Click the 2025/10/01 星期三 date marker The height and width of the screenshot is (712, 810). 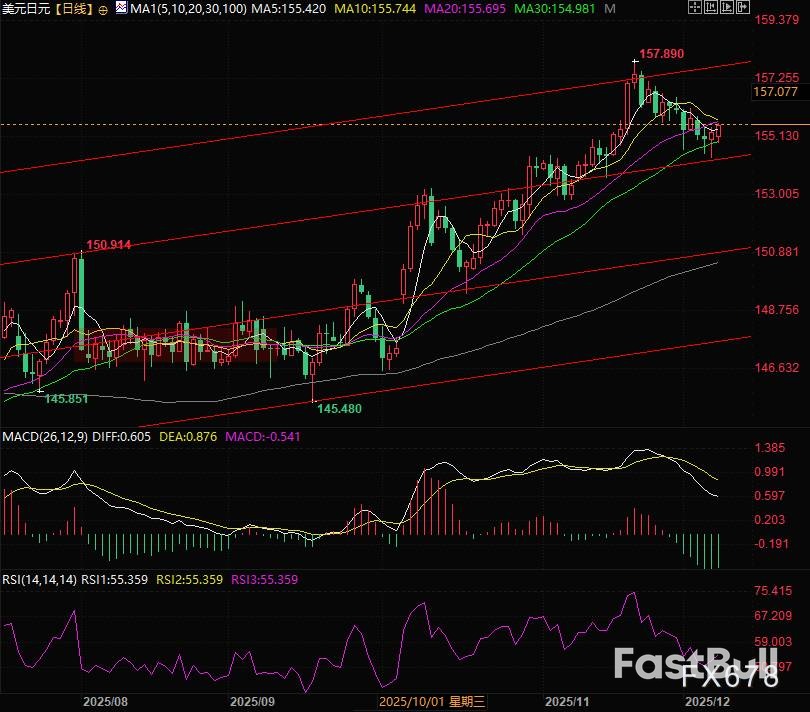[429, 701]
